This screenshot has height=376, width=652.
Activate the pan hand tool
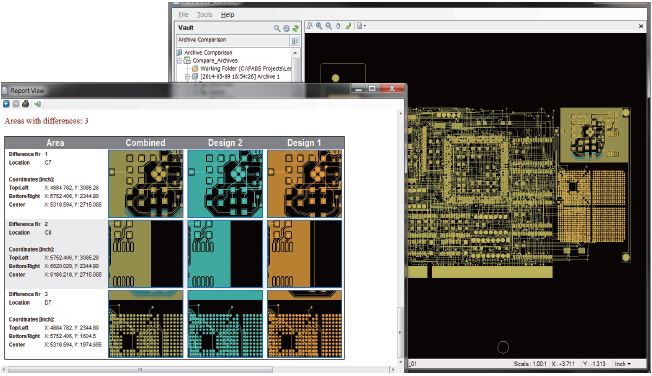(x=338, y=26)
